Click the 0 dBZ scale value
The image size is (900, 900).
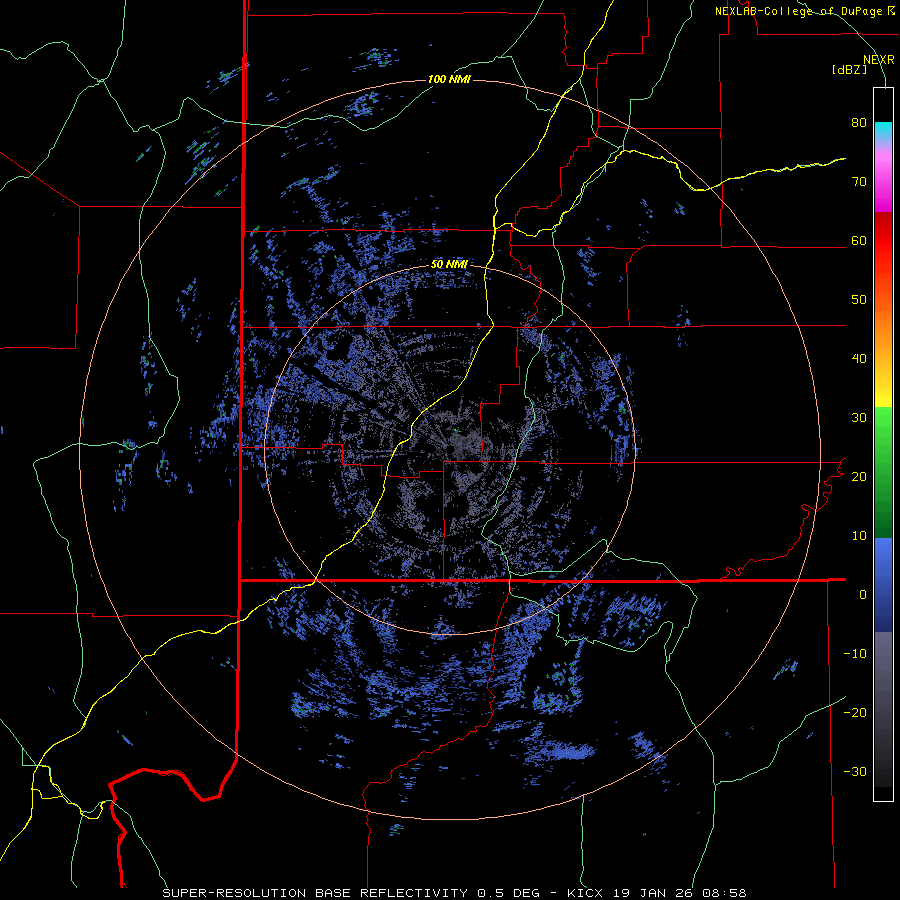[863, 595]
